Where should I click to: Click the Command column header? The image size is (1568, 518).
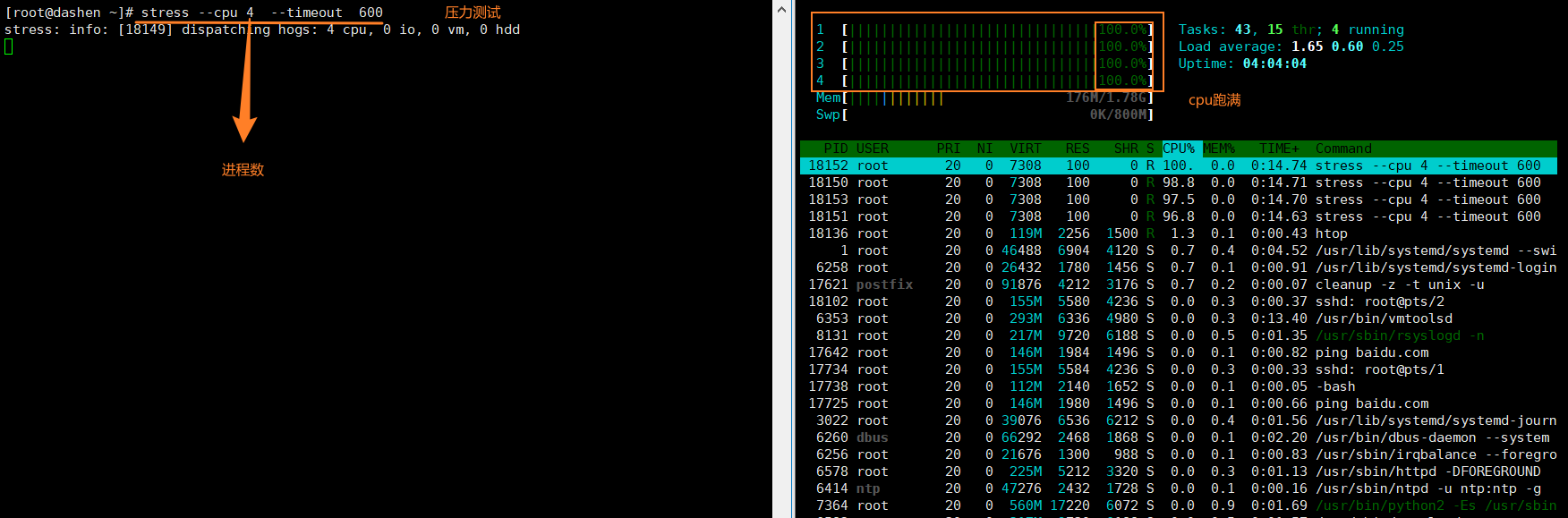[1343, 149]
